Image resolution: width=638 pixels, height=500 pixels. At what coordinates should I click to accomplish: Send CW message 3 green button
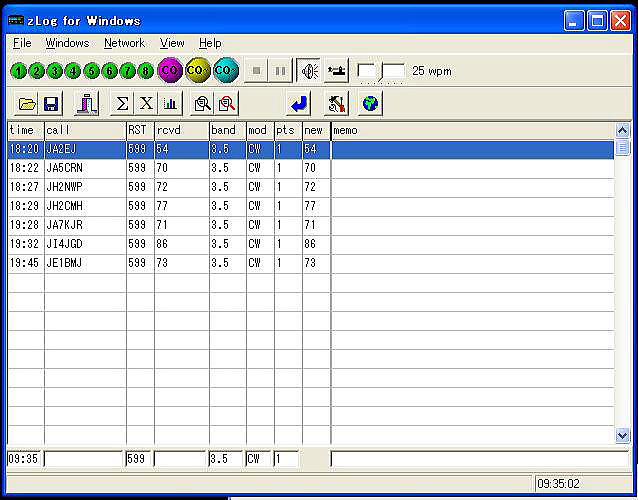[55, 71]
